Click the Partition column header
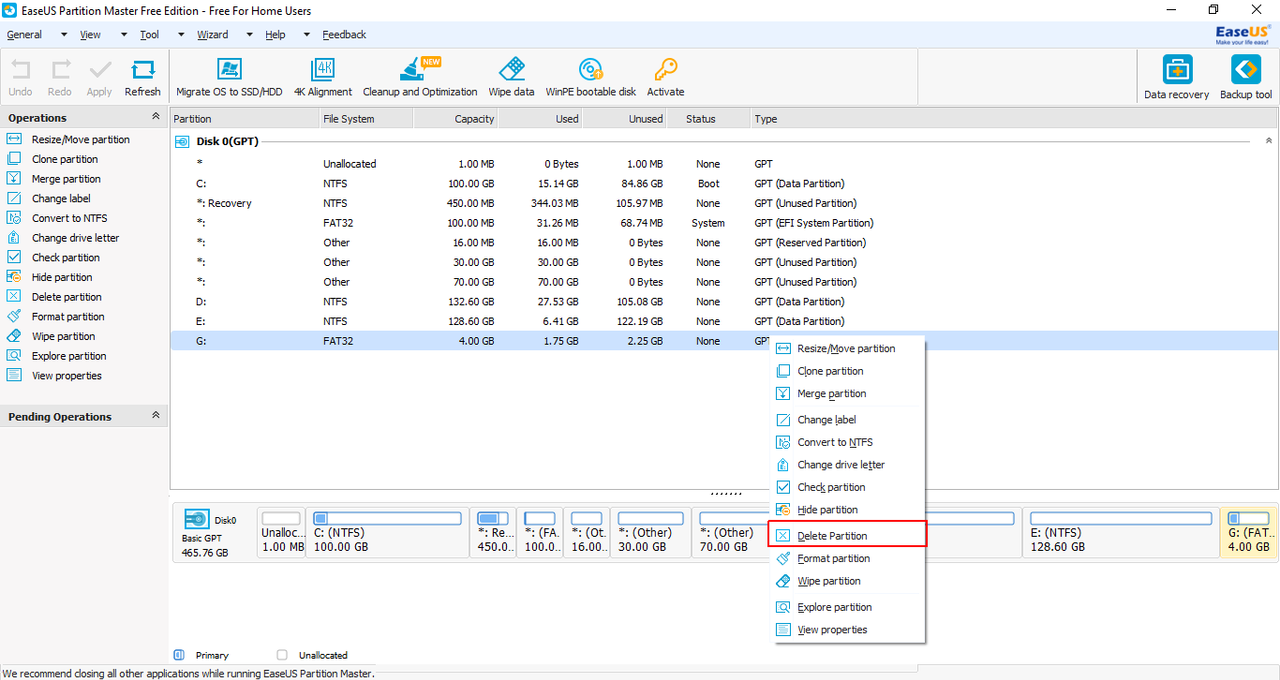The image size is (1280, 680). click(245, 119)
